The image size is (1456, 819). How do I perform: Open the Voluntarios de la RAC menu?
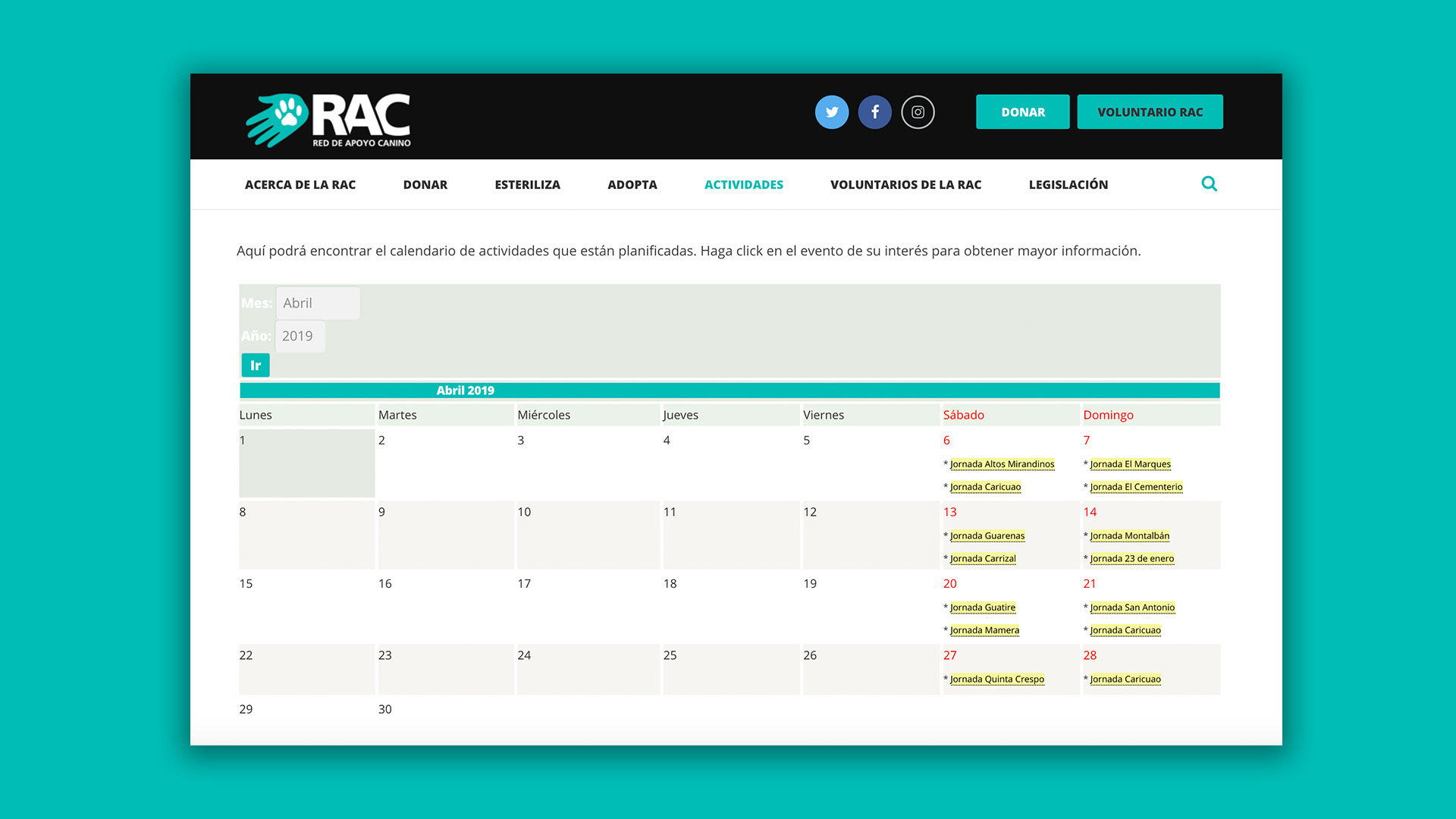pos(906,184)
